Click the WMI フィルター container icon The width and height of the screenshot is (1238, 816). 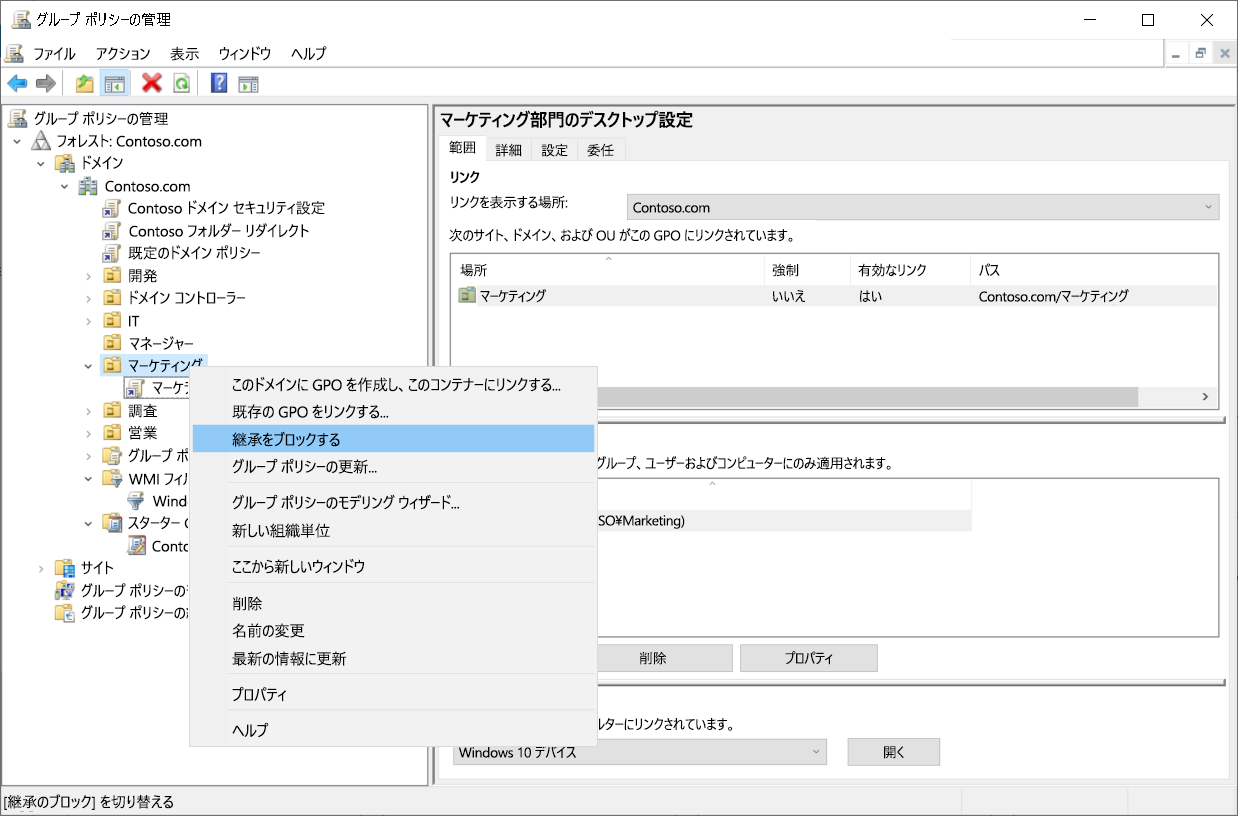click(x=112, y=478)
